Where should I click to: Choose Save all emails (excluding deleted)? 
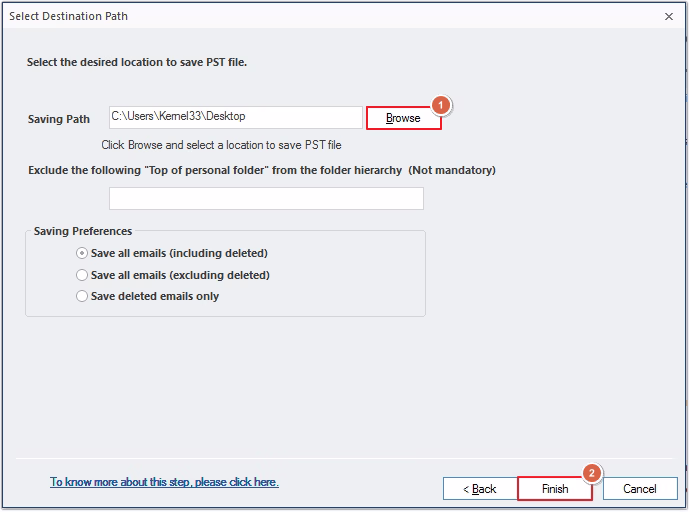click(173, 275)
